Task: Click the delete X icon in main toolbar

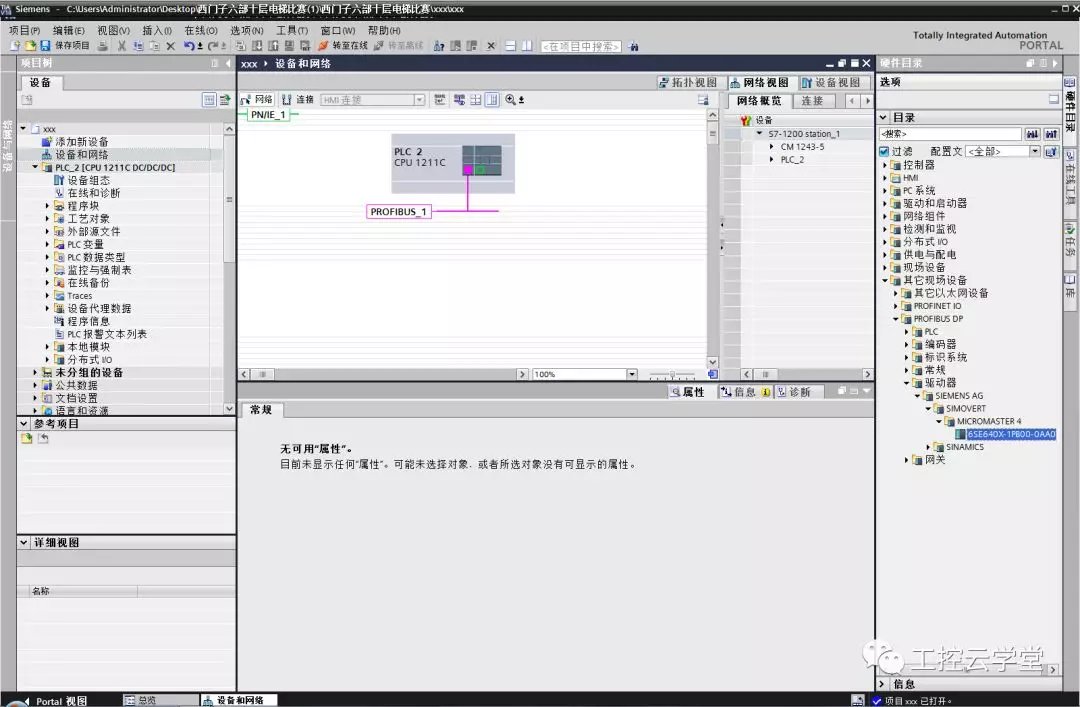Action: pyautogui.click(x=170, y=46)
